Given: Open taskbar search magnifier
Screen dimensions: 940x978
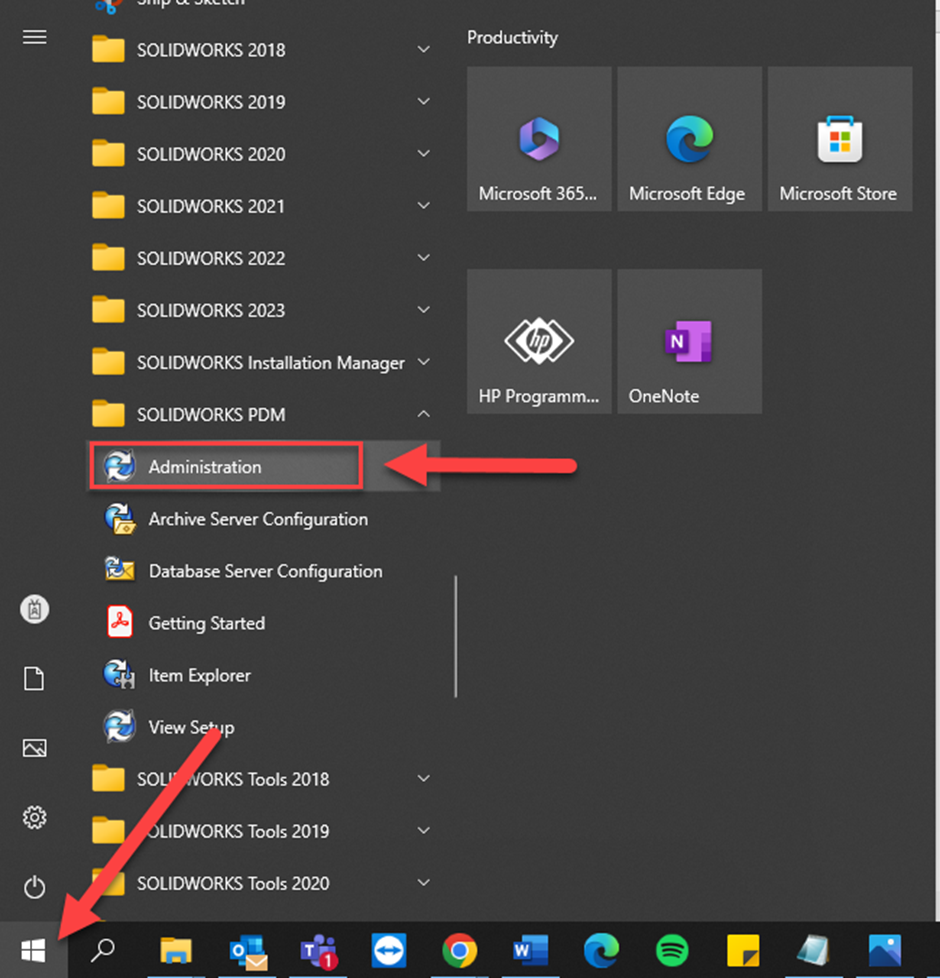Looking at the screenshot, I should pos(104,950).
